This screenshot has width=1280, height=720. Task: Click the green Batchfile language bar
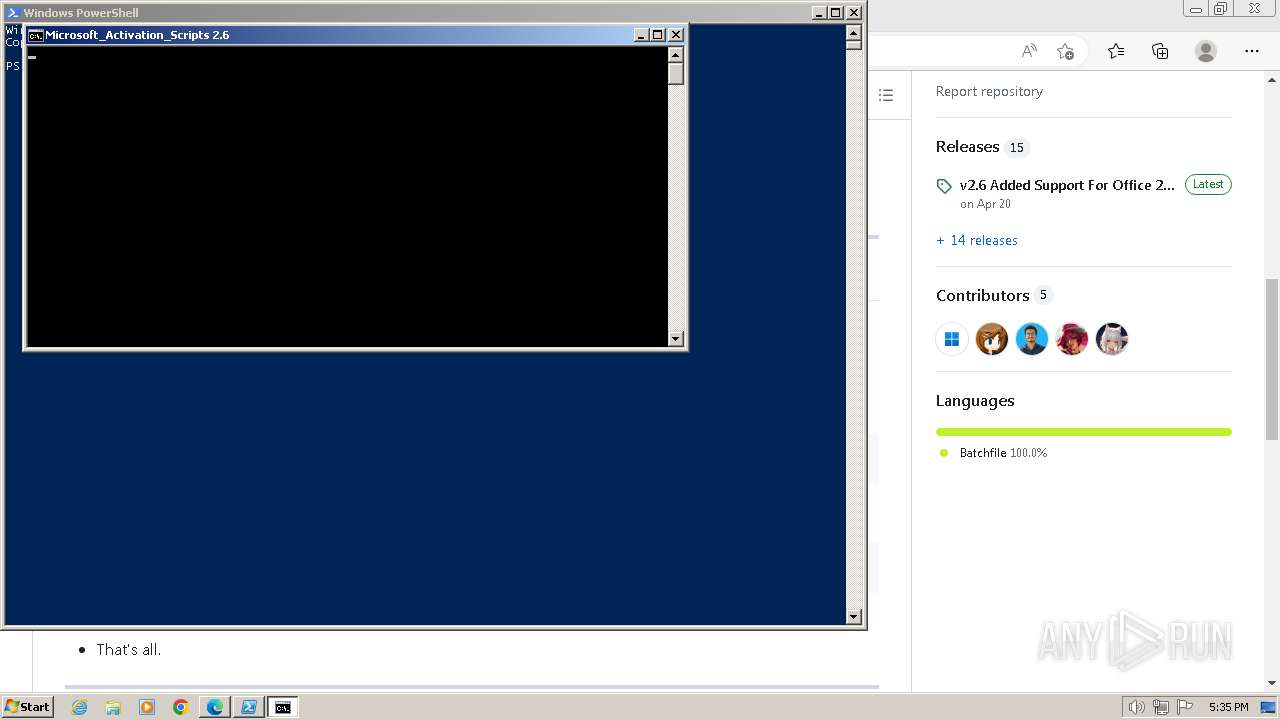pos(1084,432)
